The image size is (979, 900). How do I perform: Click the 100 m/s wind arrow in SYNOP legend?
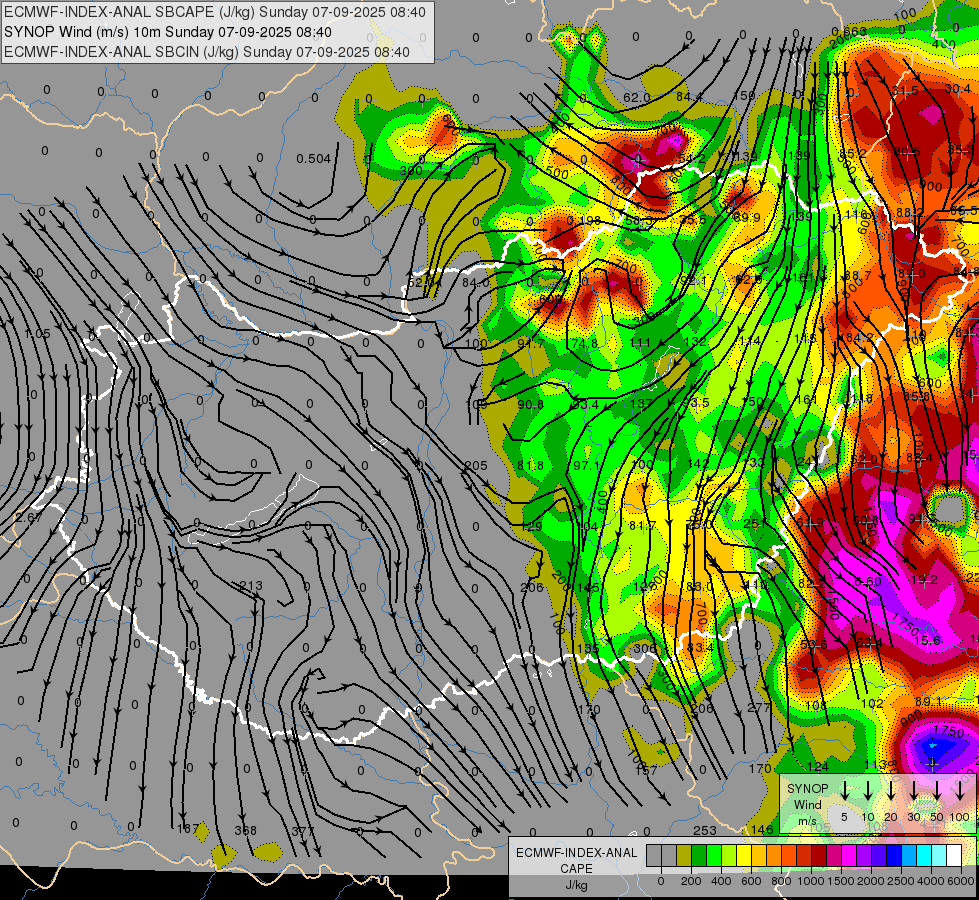[x=960, y=791]
